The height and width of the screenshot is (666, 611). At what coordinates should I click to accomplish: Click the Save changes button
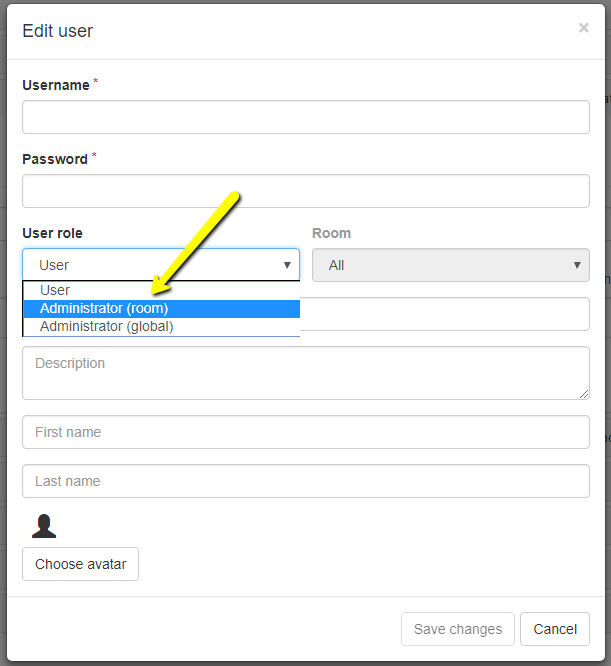coord(458,629)
